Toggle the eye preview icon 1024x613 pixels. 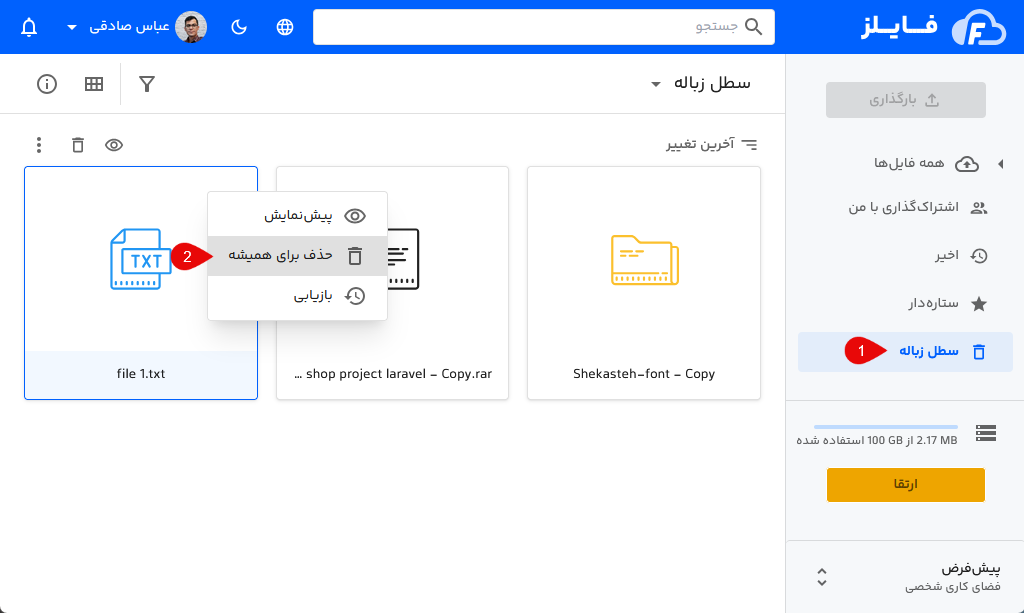click(x=114, y=145)
